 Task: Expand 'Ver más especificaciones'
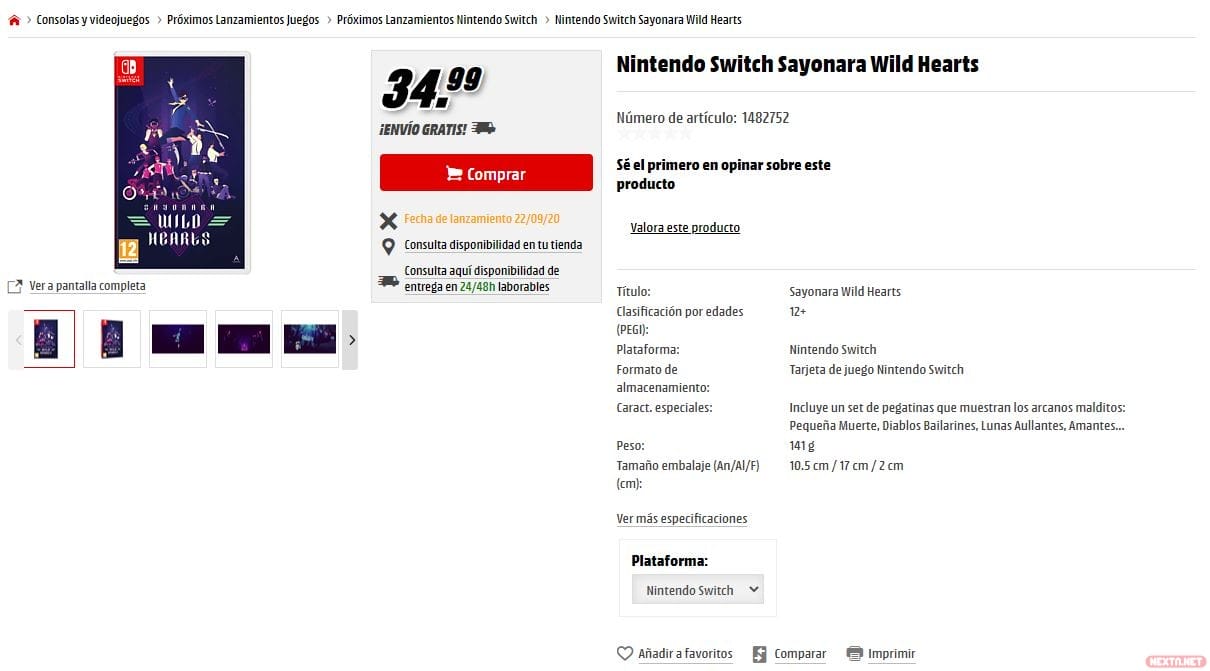tap(681, 519)
